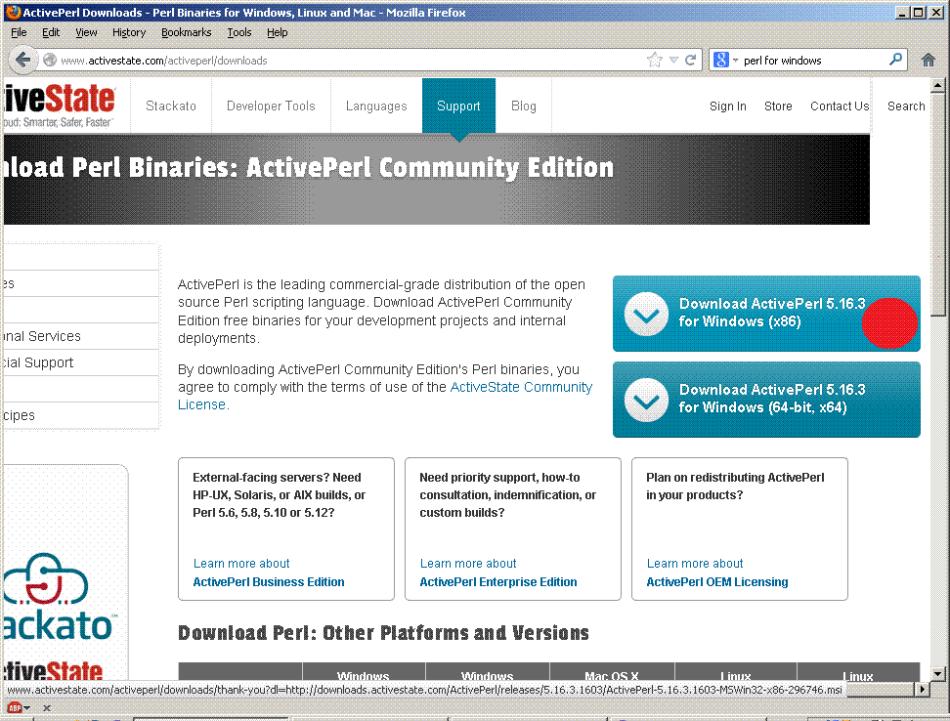
Task: Click the horizontal scrollbar right arrow
Action: tap(922, 689)
